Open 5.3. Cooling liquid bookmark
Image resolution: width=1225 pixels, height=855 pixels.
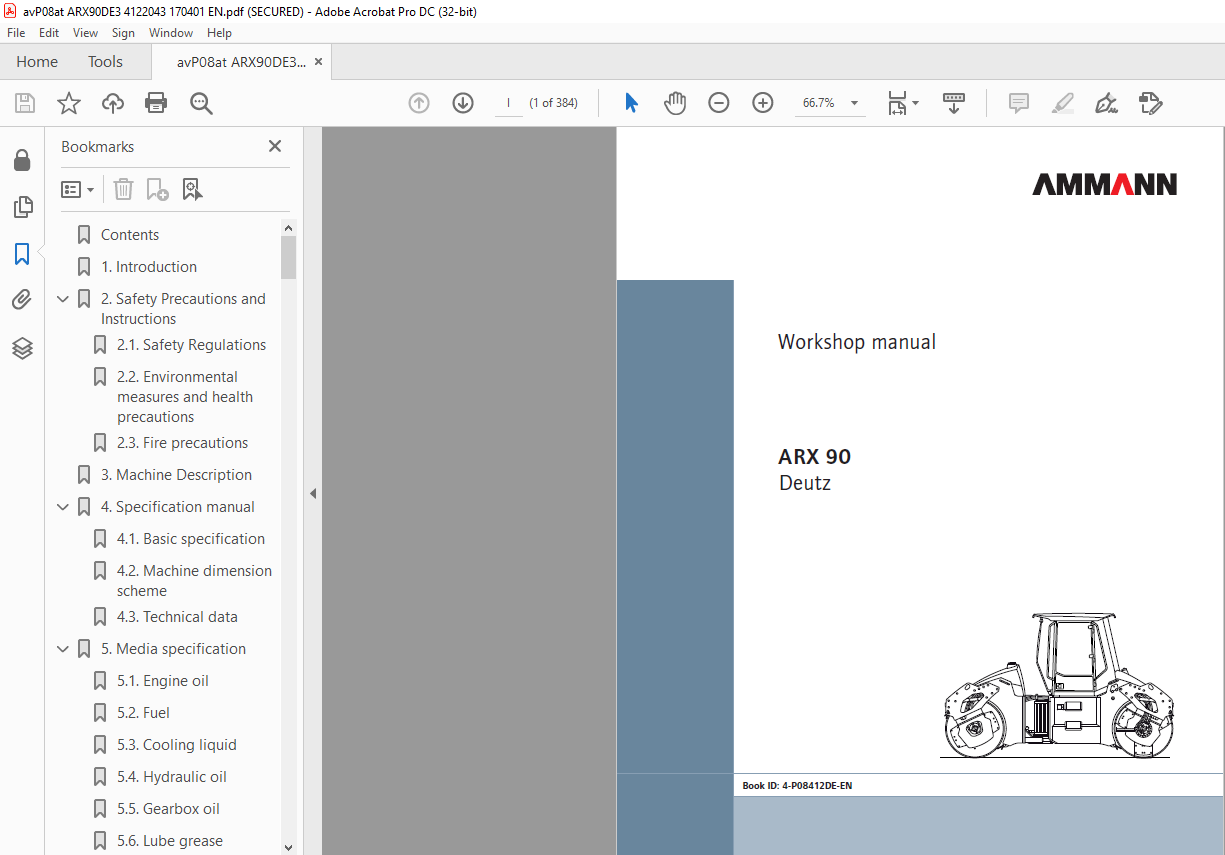(x=177, y=745)
